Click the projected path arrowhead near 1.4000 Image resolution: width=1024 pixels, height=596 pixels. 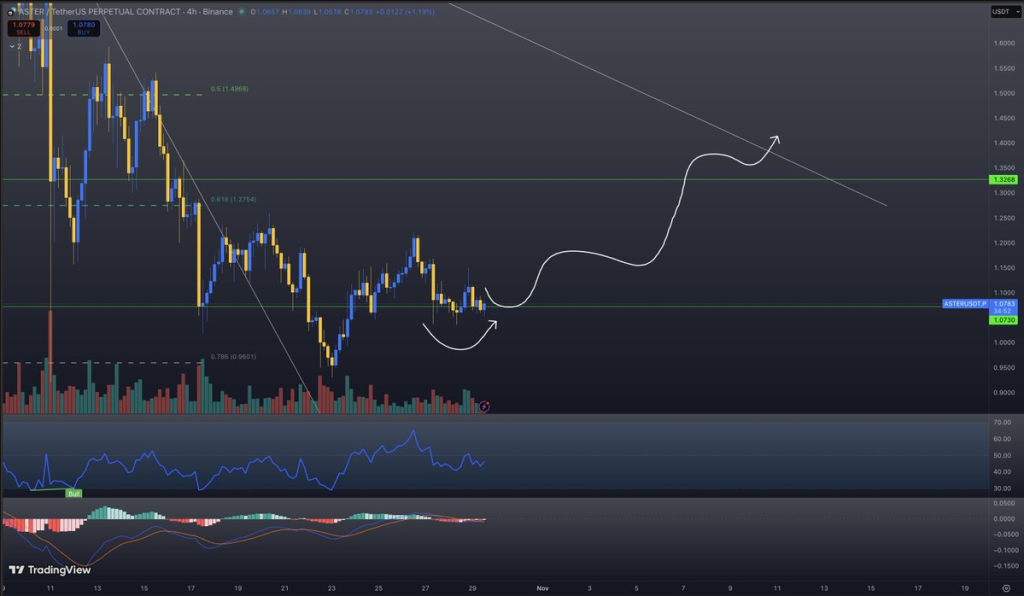tap(776, 138)
